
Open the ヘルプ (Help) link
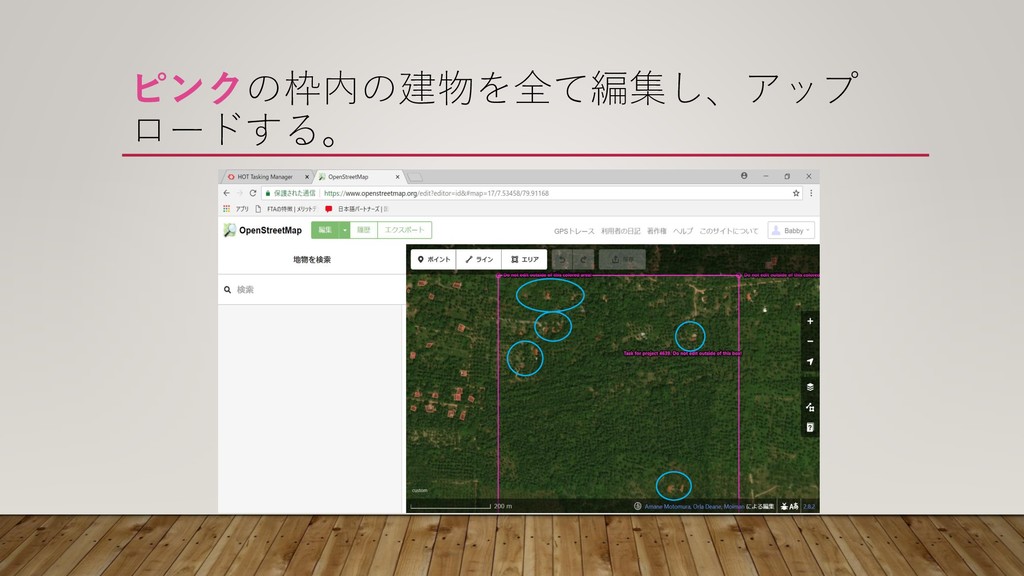(682, 231)
